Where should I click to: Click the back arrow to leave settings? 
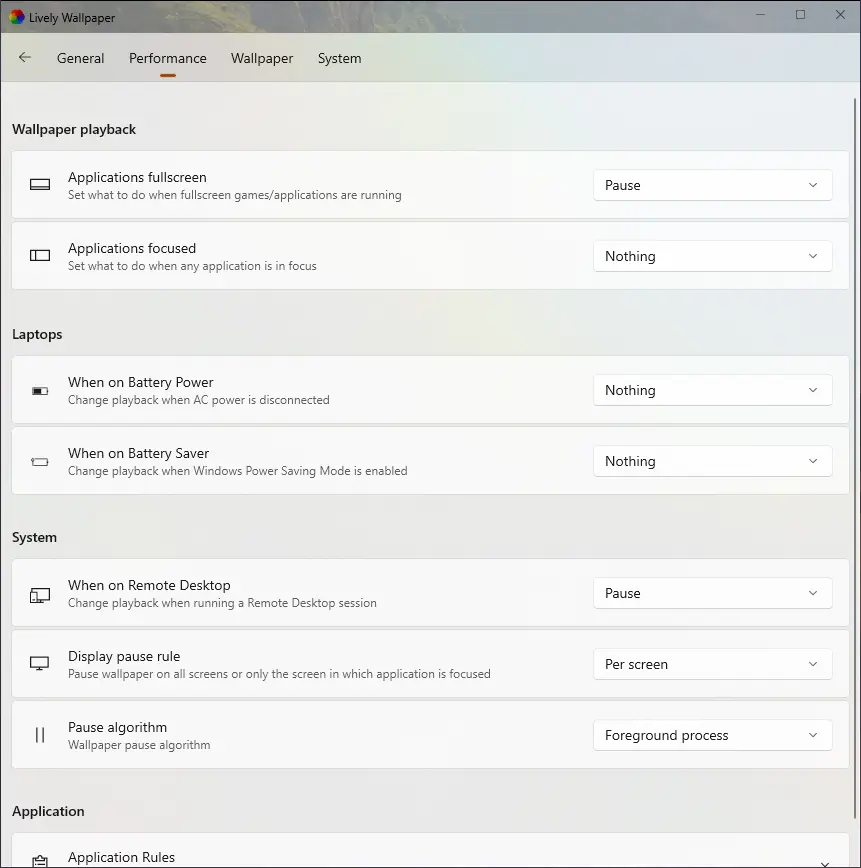(24, 58)
